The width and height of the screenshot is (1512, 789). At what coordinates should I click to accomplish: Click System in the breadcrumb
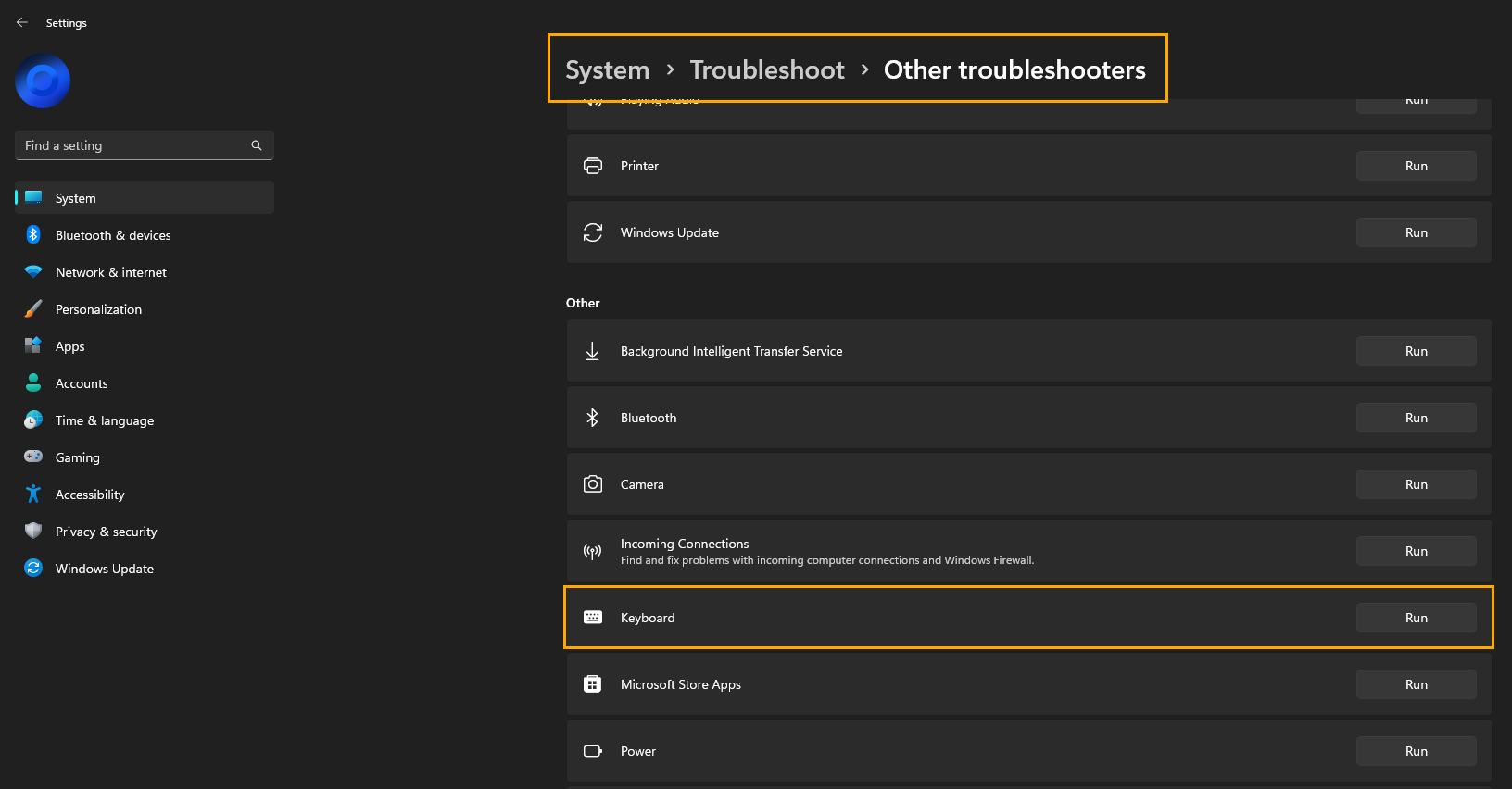pos(608,69)
